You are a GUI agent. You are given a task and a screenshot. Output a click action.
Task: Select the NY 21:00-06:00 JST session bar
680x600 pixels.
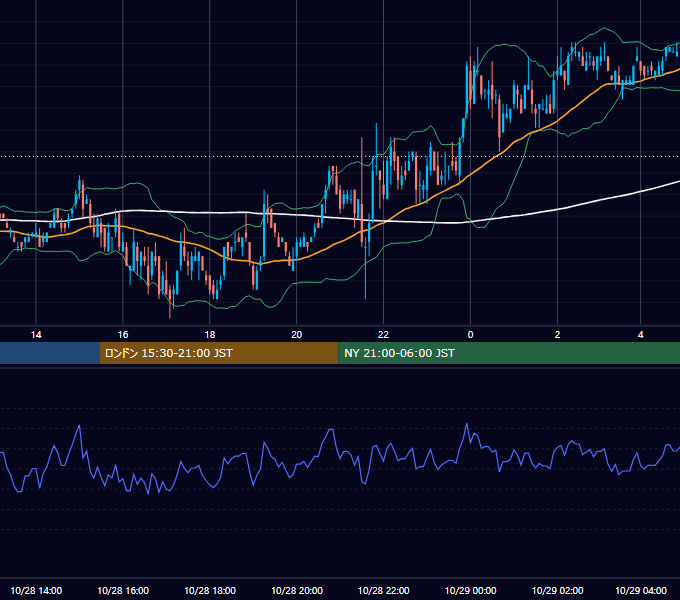(509, 353)
